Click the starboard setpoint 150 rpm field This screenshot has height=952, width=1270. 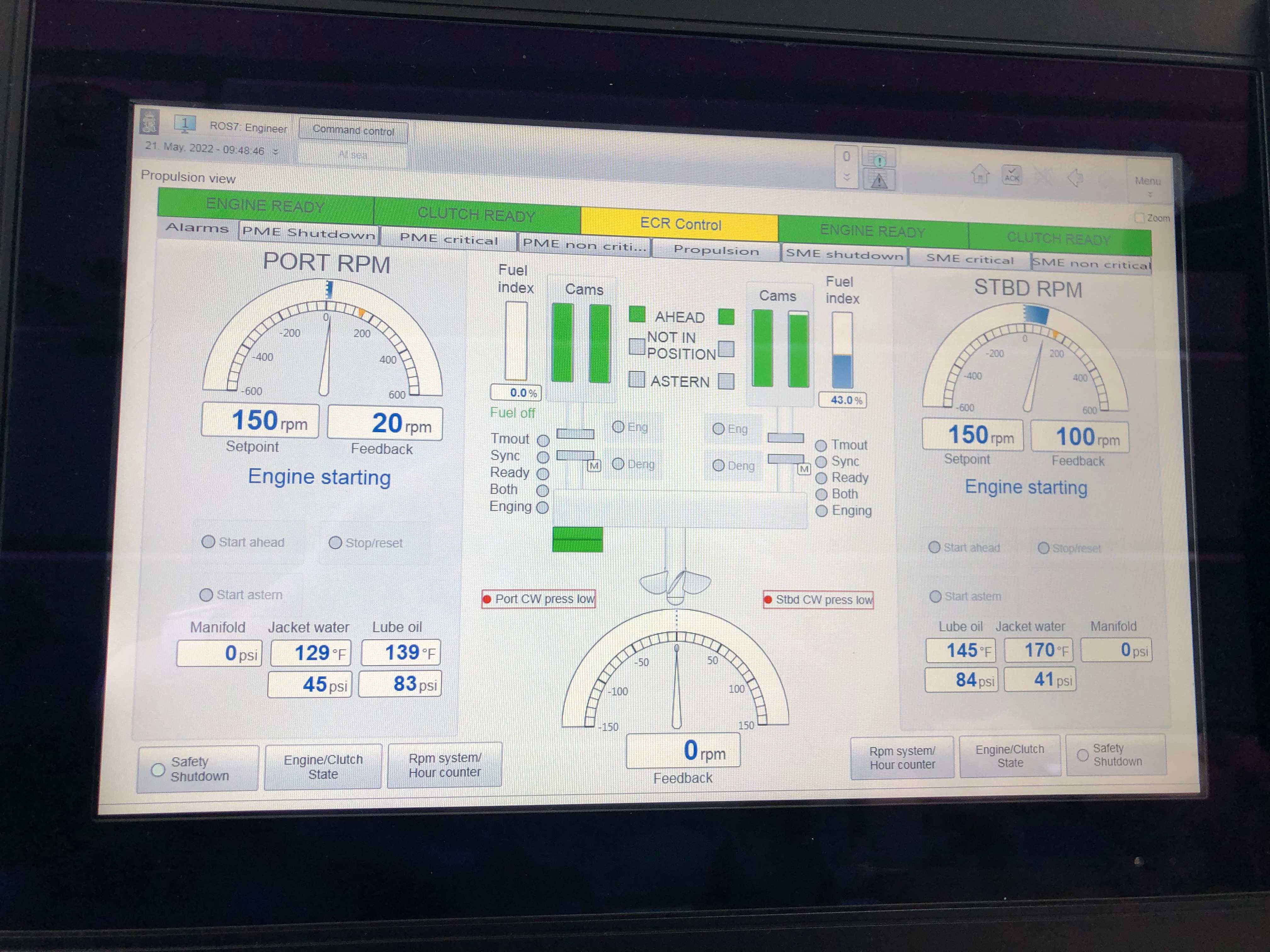(972, 434)
